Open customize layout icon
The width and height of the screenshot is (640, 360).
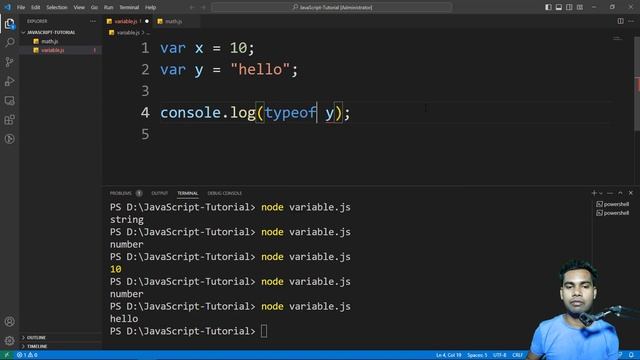[580, 7]
